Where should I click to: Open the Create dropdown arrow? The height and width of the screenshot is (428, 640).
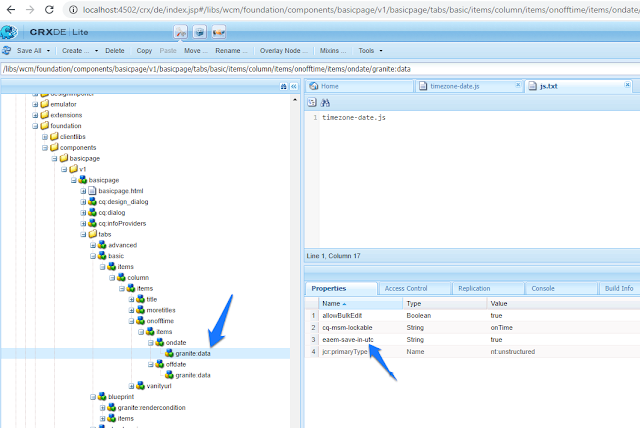click(96, 51)
